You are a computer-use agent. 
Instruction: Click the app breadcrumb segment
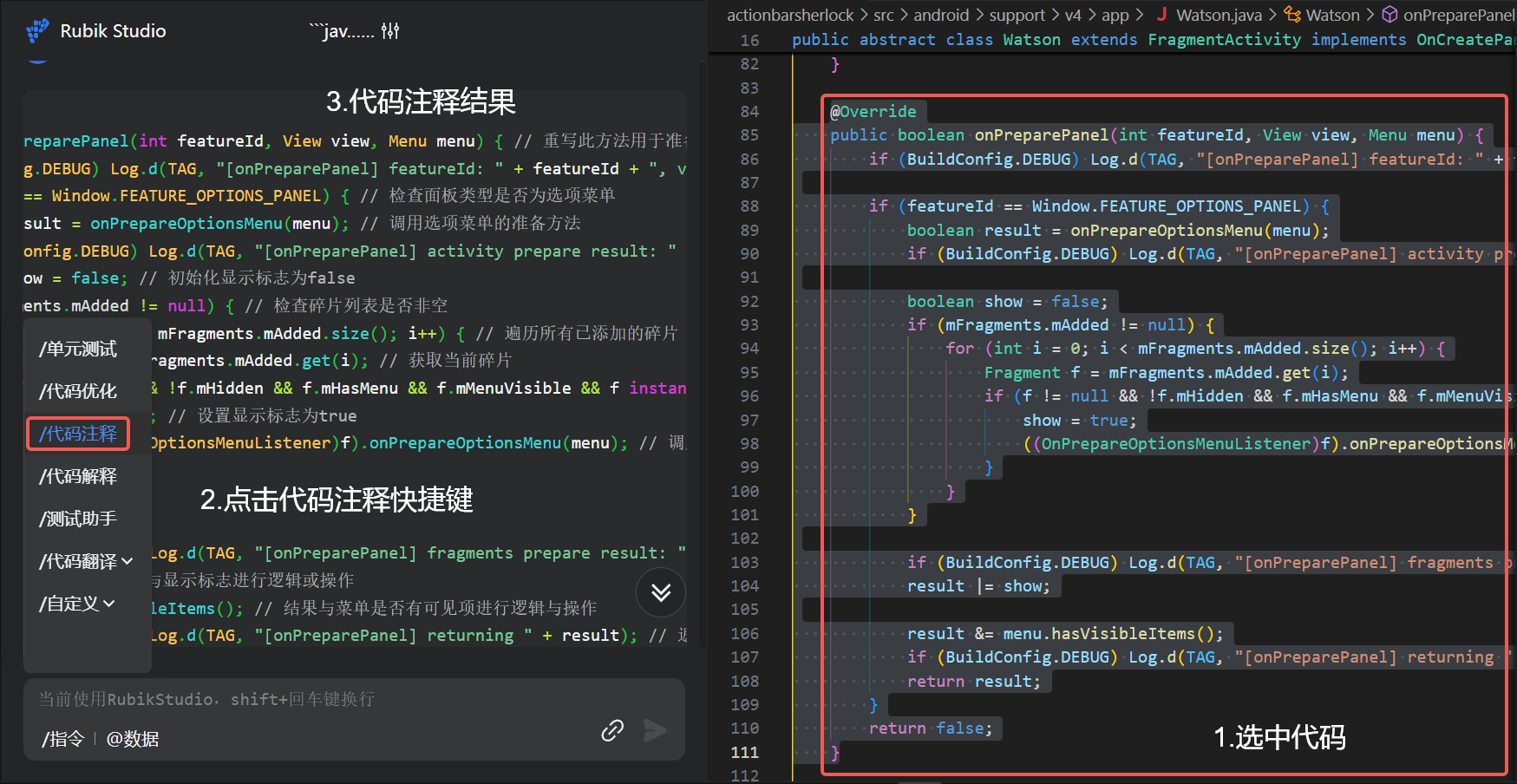1115,15
